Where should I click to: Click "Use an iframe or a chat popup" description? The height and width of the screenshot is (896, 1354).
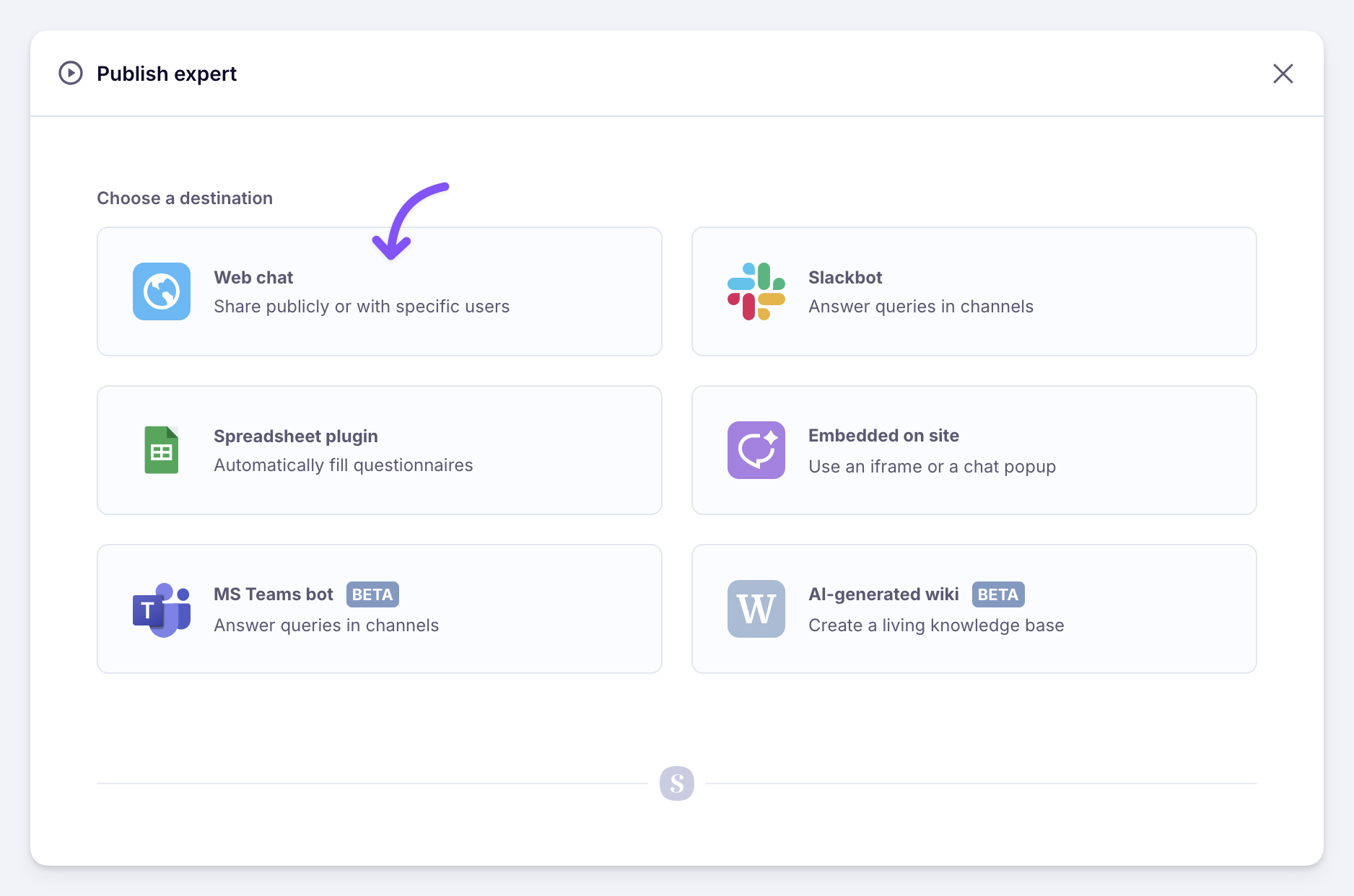(932, 467)
